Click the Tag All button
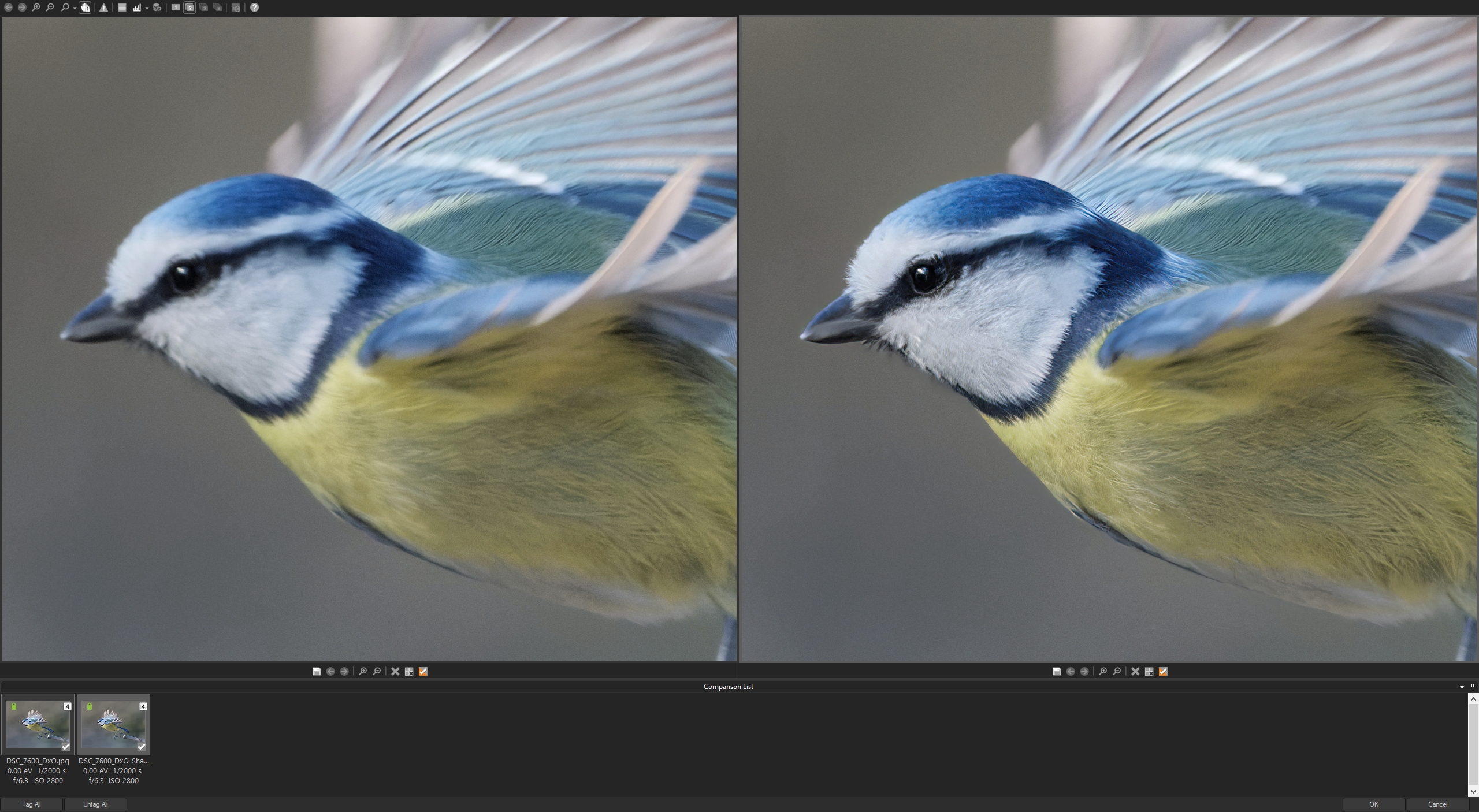 click(31, 804)
